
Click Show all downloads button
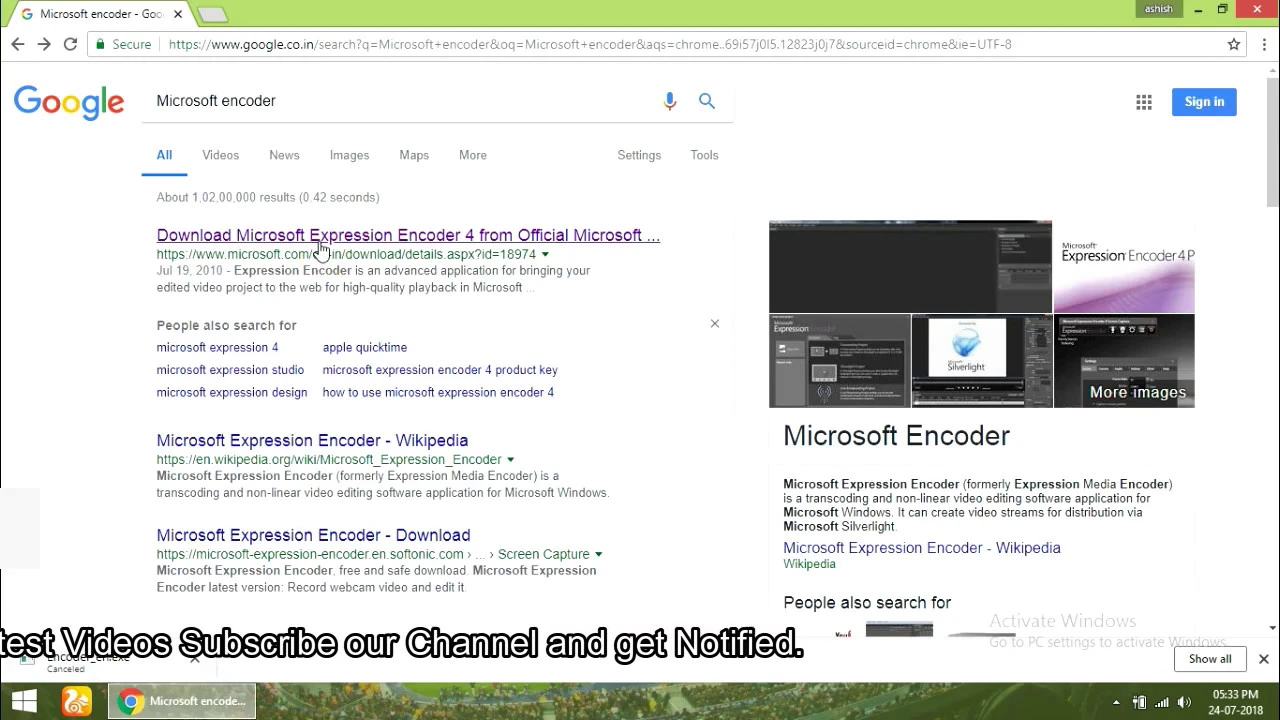coord(1210,659)
